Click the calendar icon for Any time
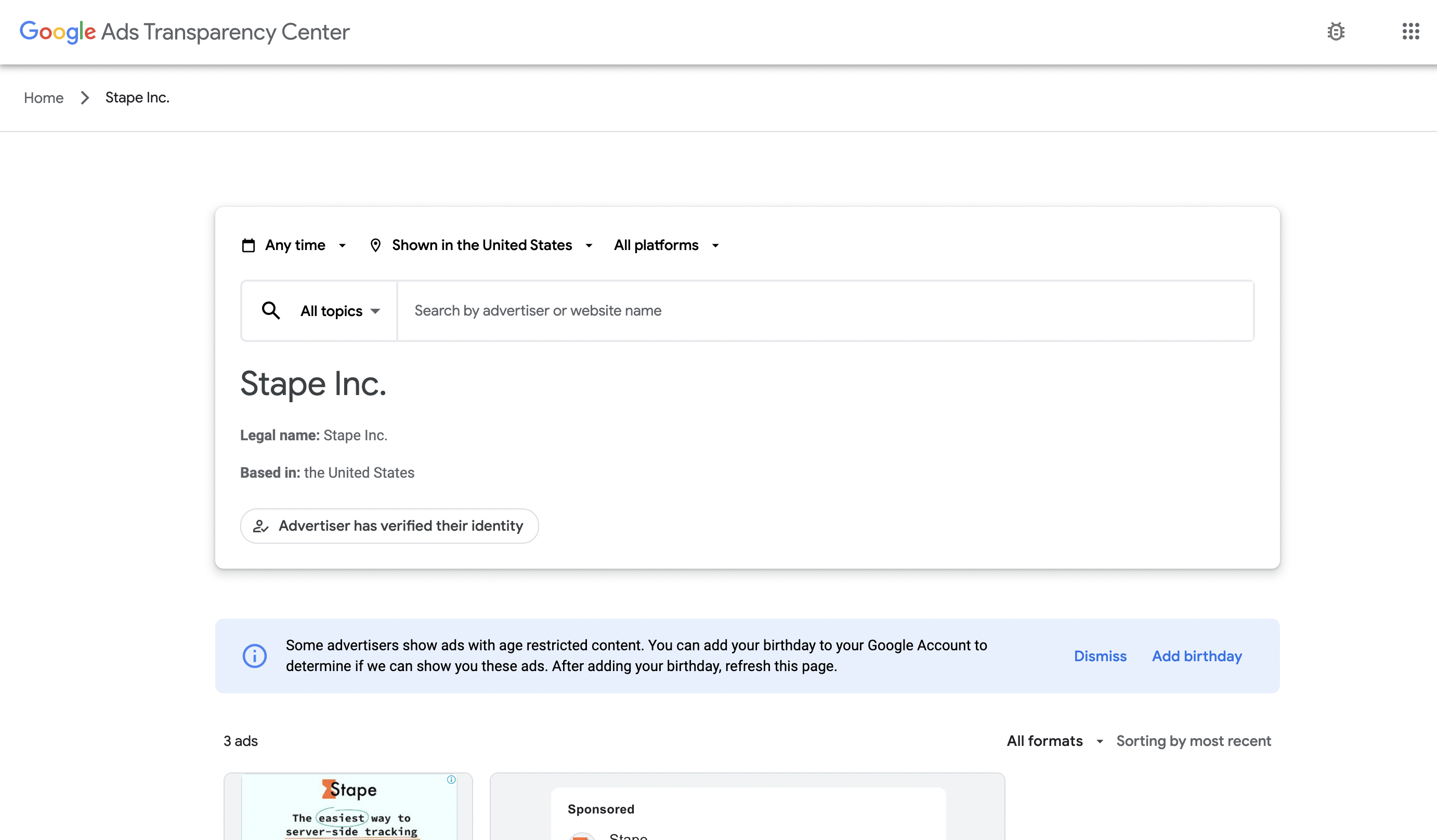The height and width of the screenshot is (840, 1437). point(248,245)
